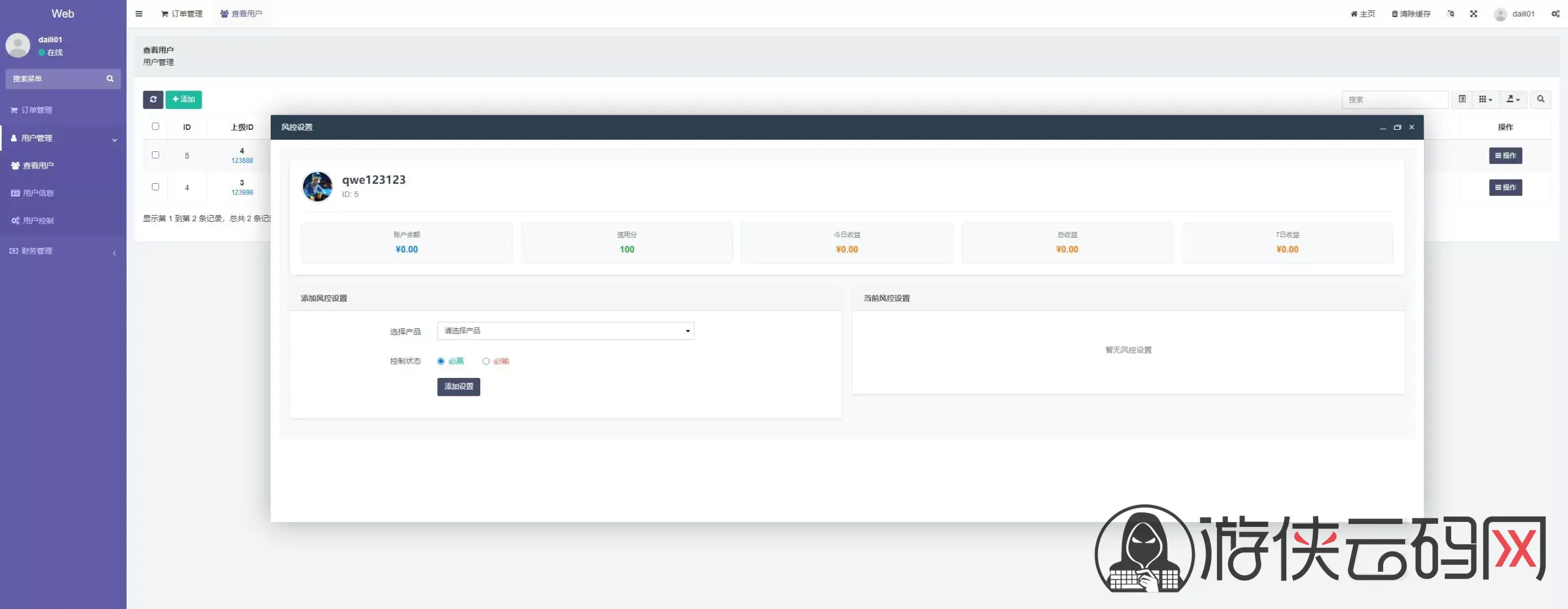
Task: Open 用户信息 in the sidebar
Action: coord(38,193)
